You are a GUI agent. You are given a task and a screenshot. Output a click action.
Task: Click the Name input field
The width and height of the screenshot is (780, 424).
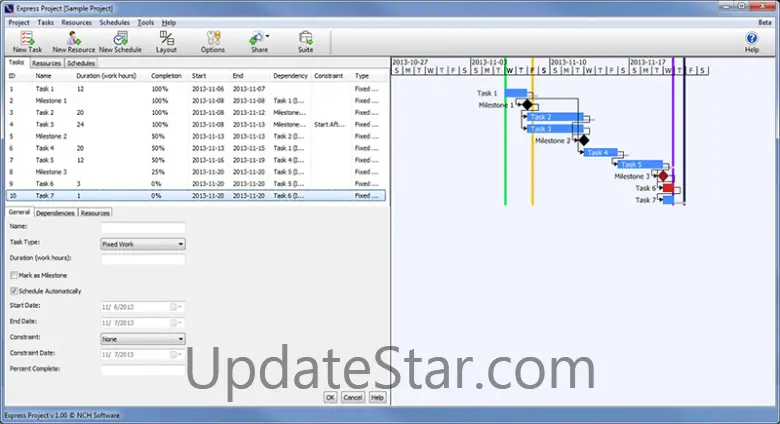click(x=143, y=228)
